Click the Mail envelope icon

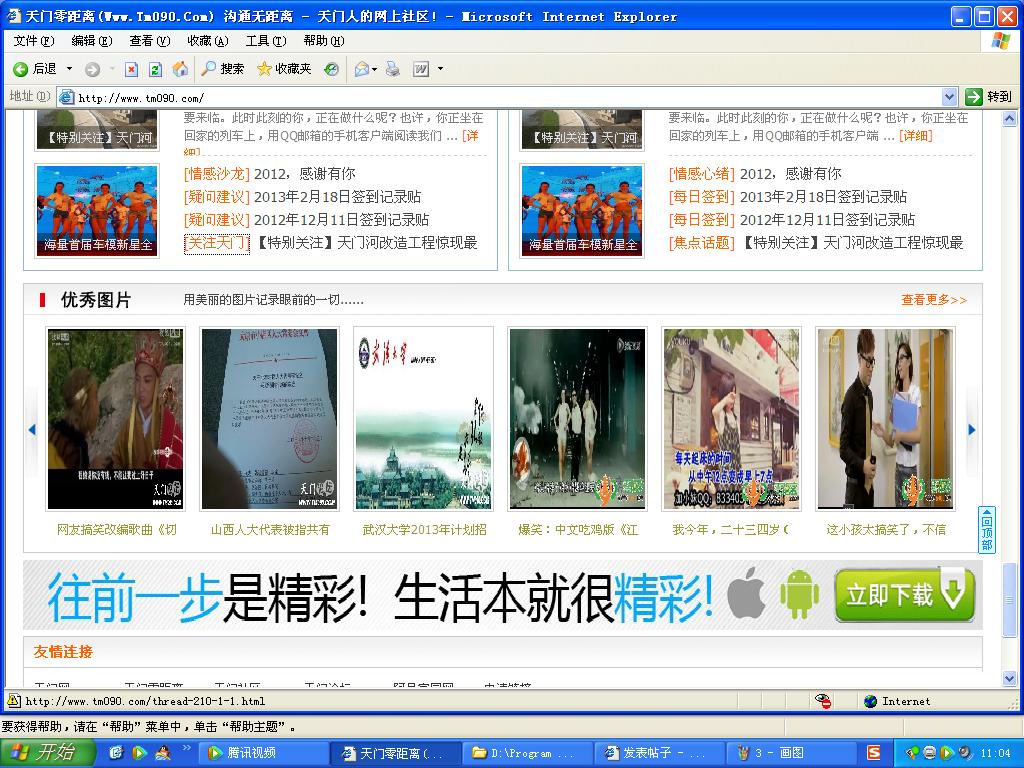361,69
